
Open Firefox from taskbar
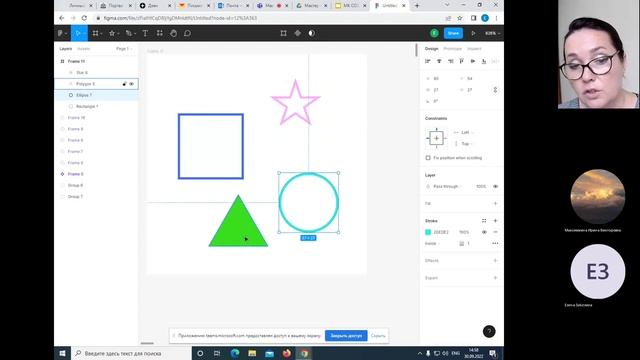(287, 353)
